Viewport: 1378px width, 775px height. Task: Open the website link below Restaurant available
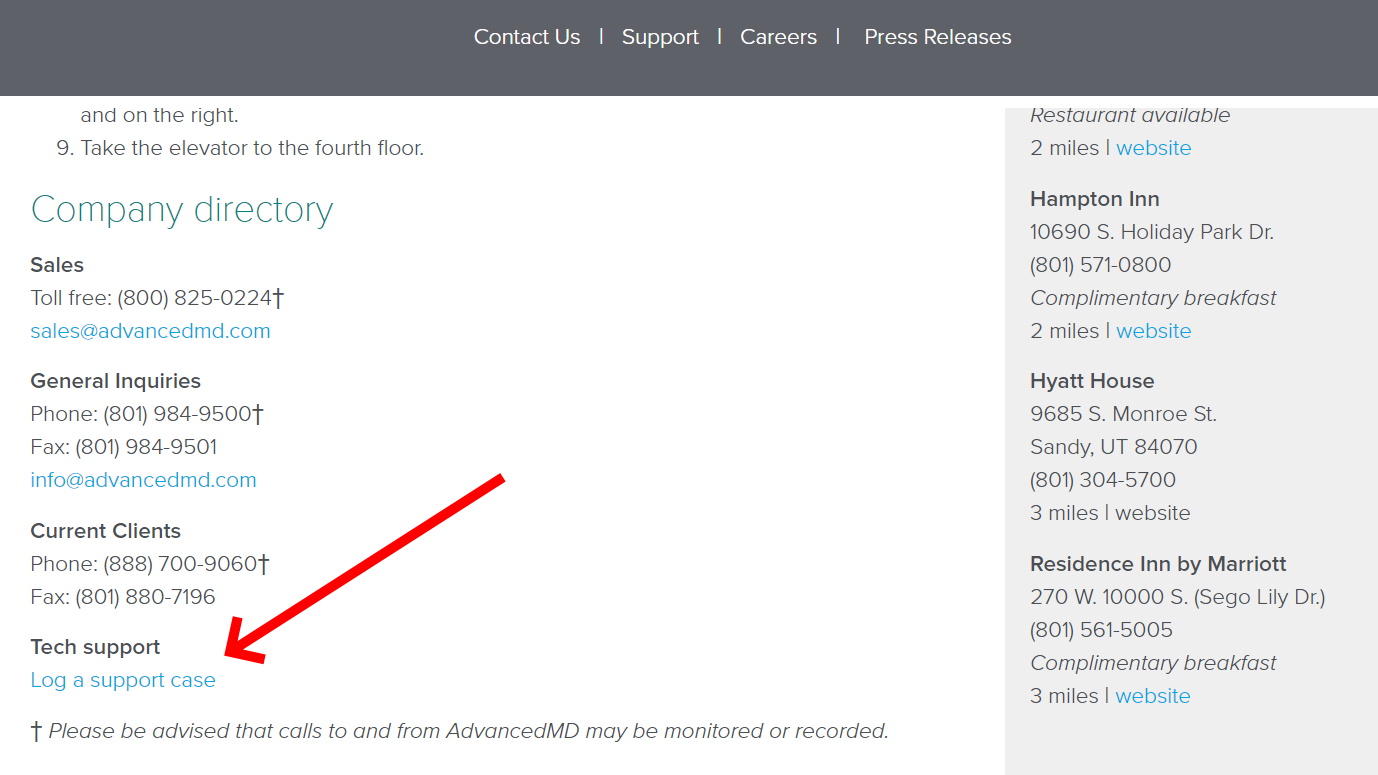(1154, 148)
